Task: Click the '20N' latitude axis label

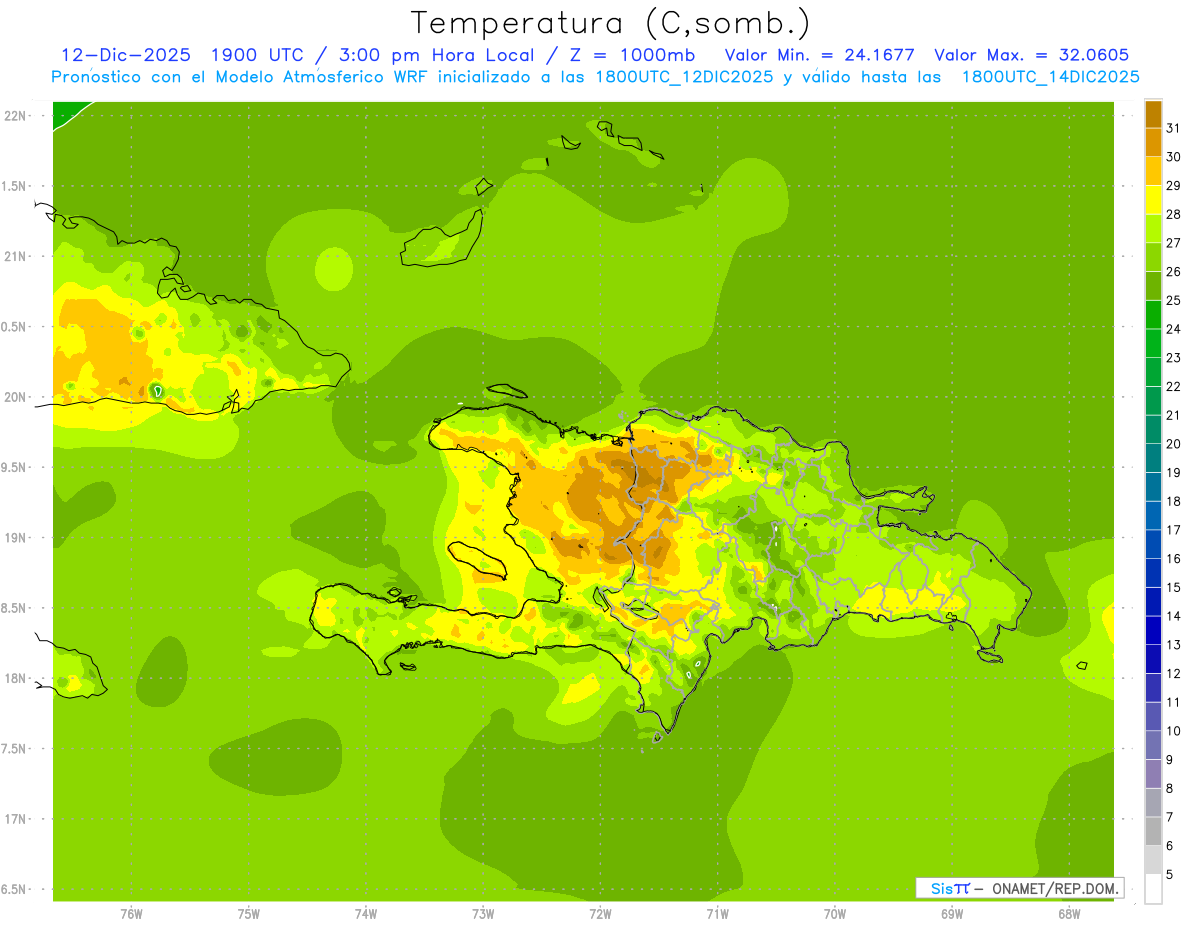Action: coord(16,397)
